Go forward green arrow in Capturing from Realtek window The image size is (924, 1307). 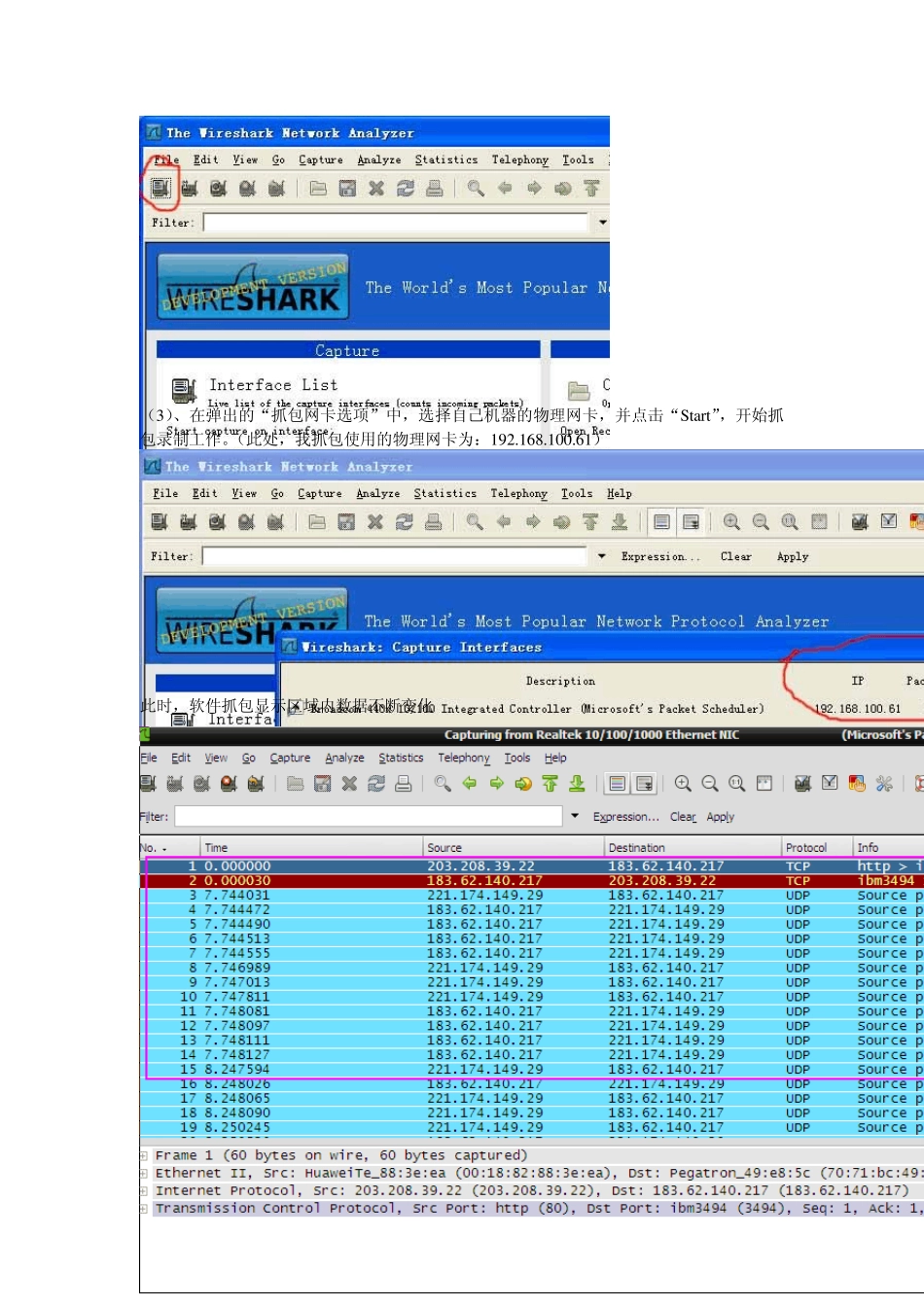point(496,784)
